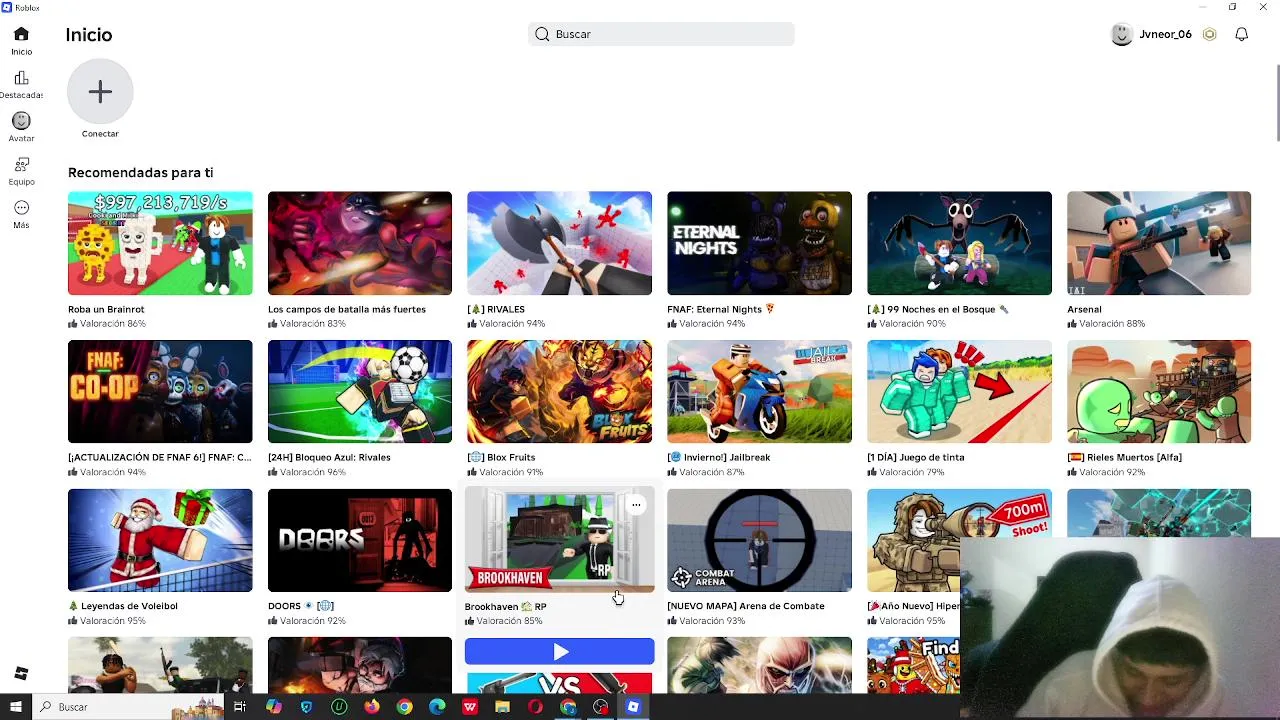The height and width of the screenshot is (720, 1280).
Task: Click the Brookhaven RP title text
Action: tap(506, 606)
